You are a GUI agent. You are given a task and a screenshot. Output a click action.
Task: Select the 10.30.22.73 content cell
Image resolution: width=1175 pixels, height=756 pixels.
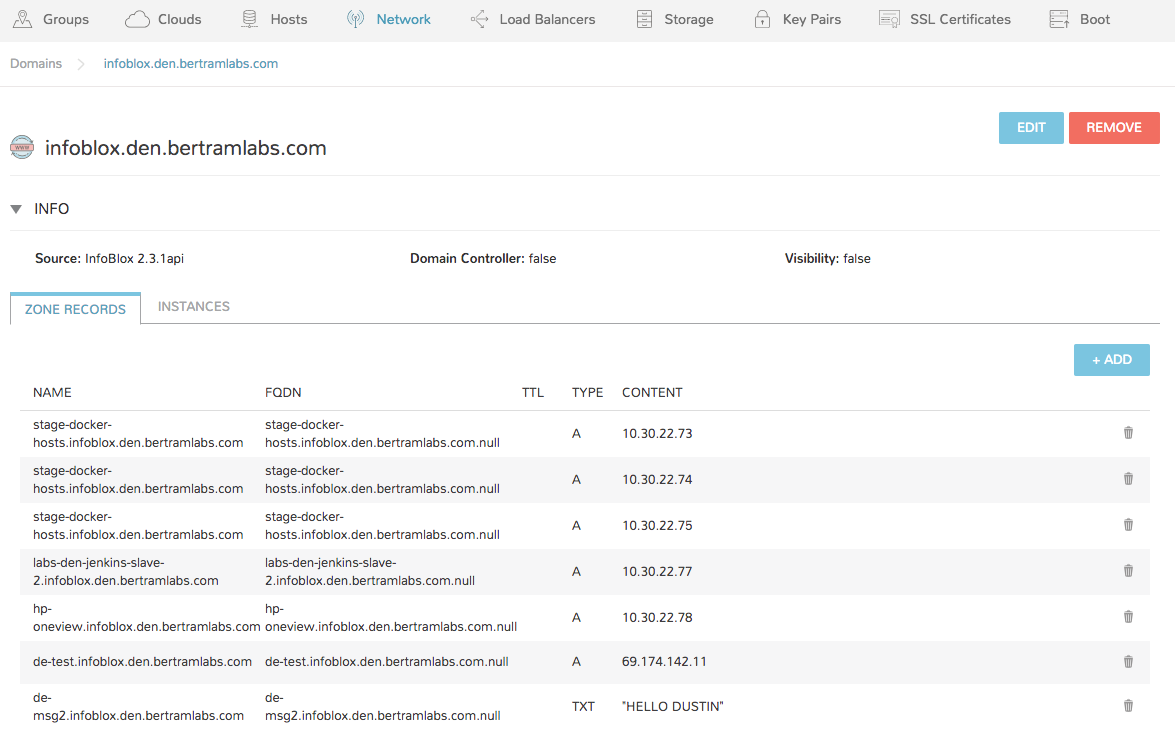(x=657, y=434)
